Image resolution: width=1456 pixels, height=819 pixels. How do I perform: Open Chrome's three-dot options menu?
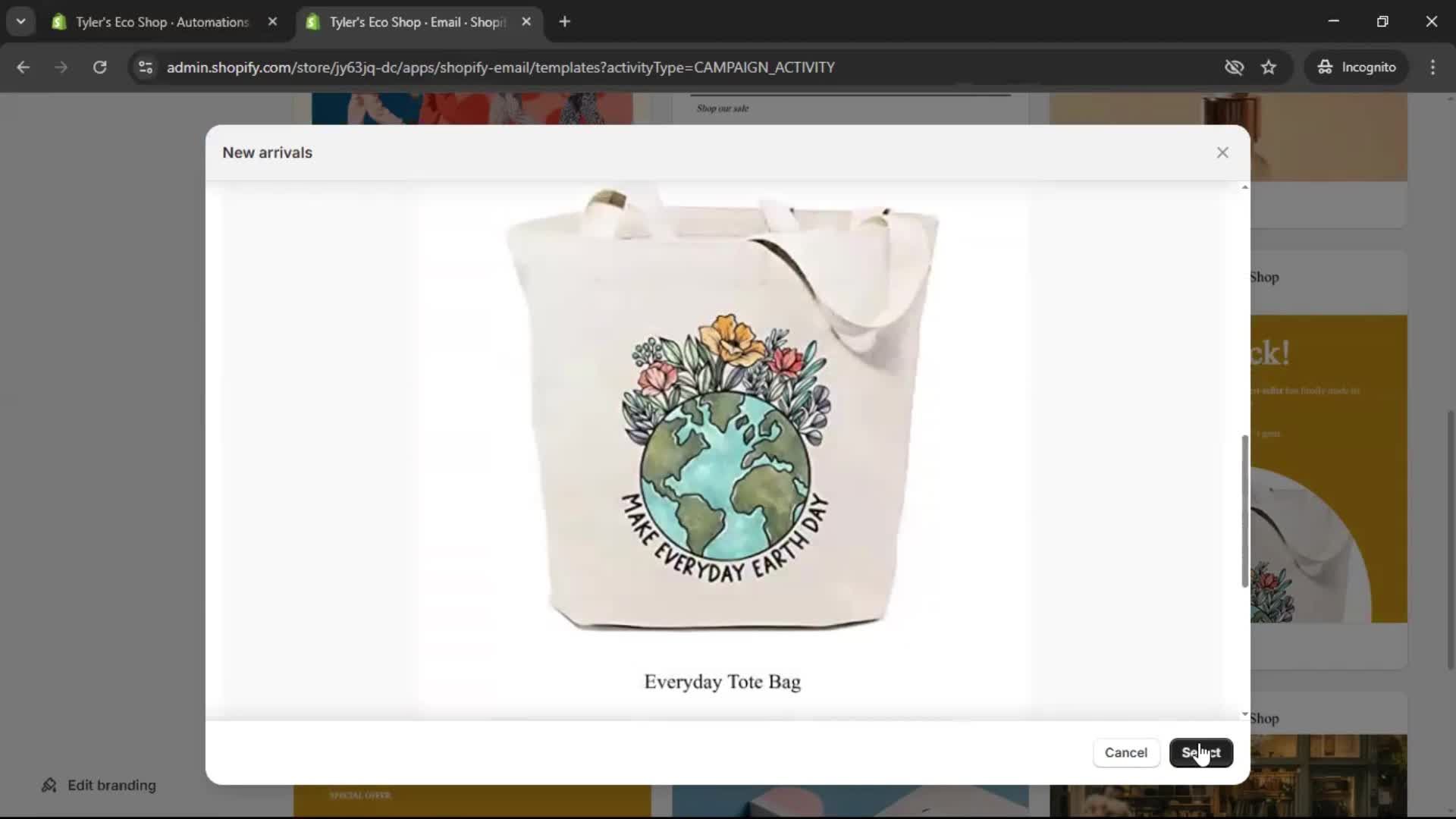pyautogui.click(x=1433, y=67)
